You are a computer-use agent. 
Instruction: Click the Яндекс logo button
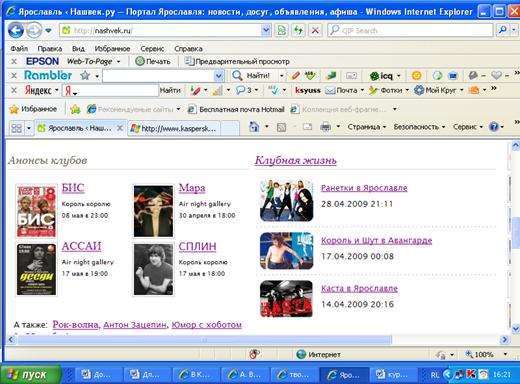[38, 90]
